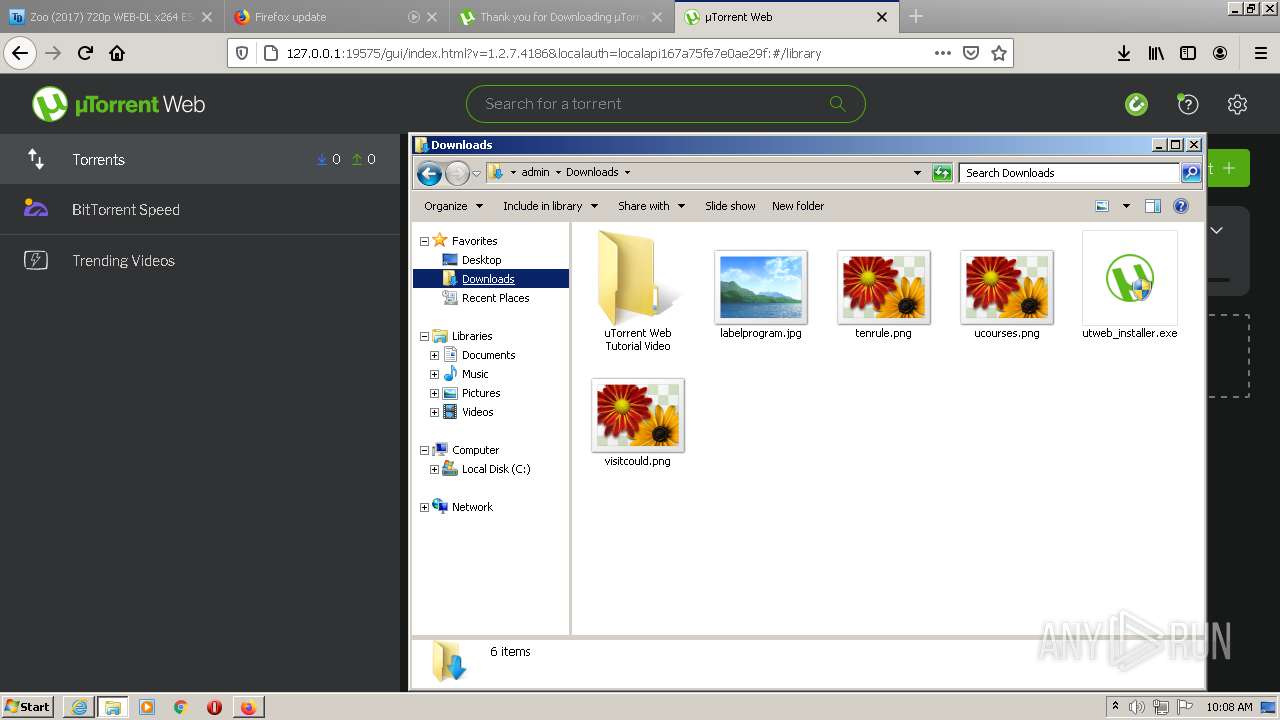Expand the Documents library node

pyautogui.click(x=434, y=355)
